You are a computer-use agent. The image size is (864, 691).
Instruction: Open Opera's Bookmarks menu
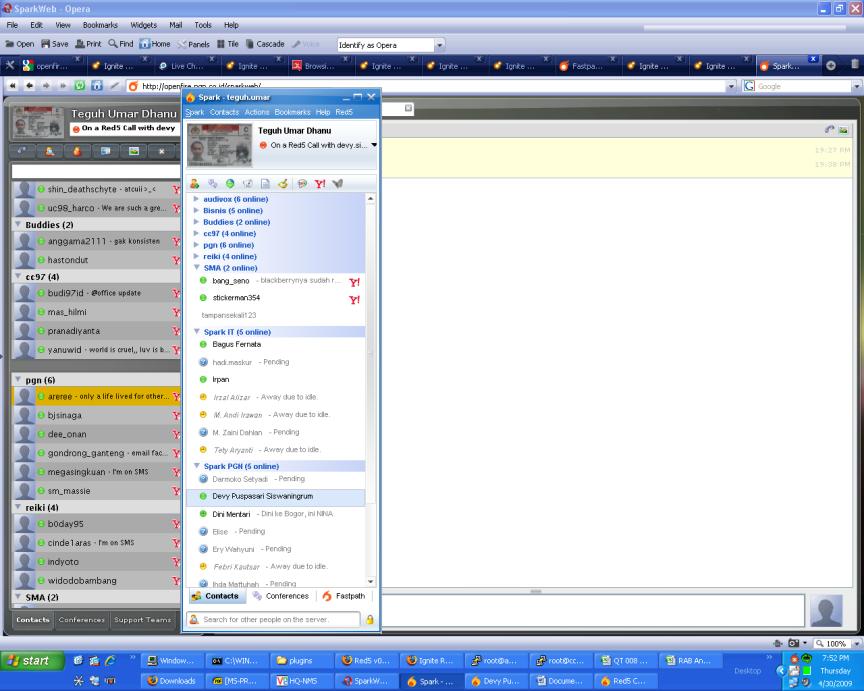[x=100, y=25]
